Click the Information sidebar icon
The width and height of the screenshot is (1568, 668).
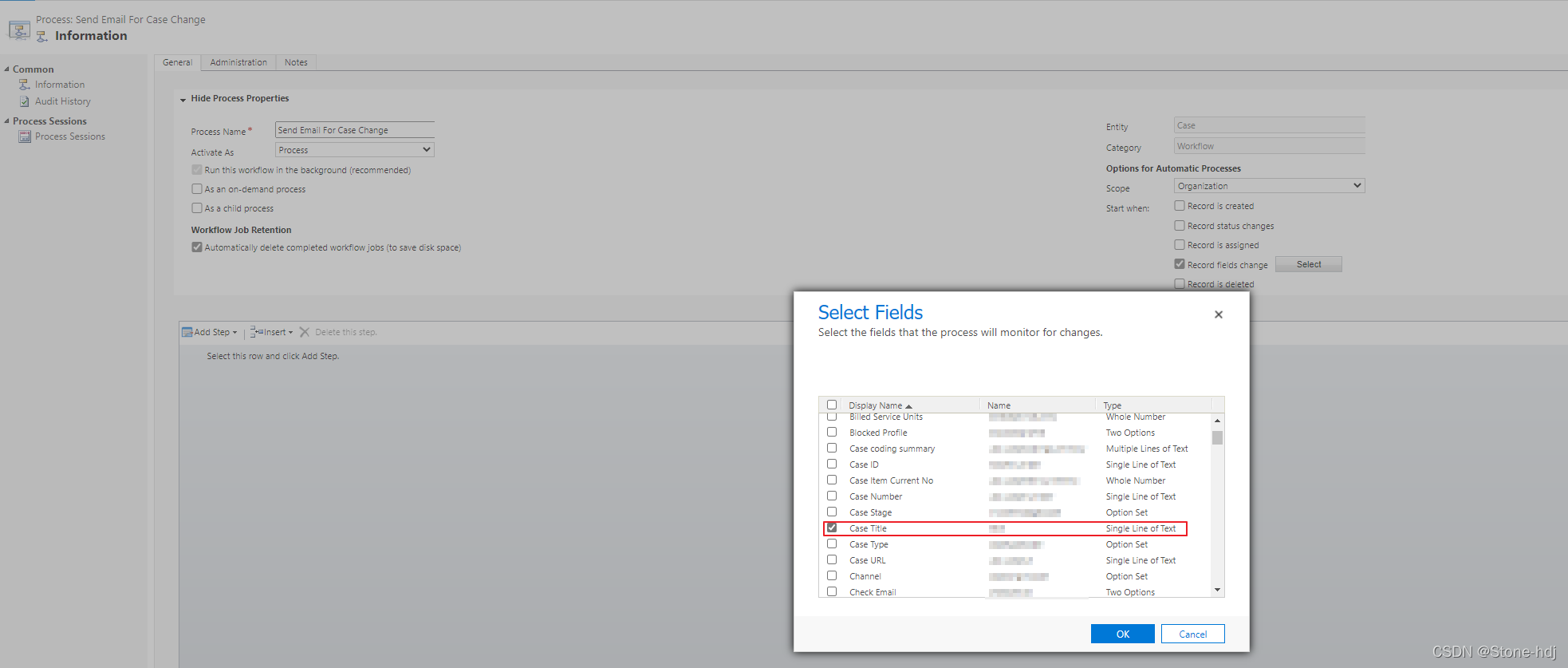tap(25, 85)
